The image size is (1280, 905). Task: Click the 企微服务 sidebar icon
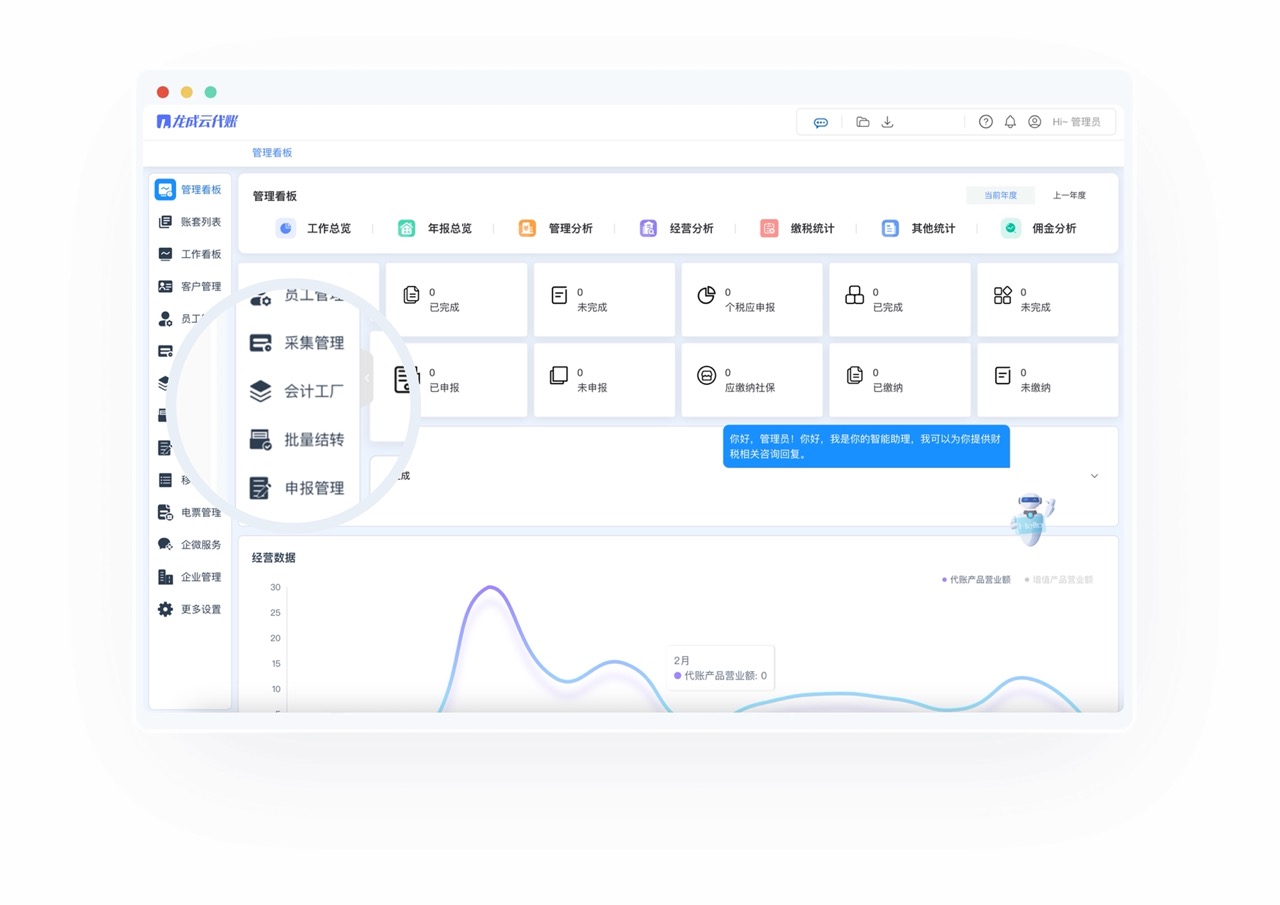coord(165,544)
